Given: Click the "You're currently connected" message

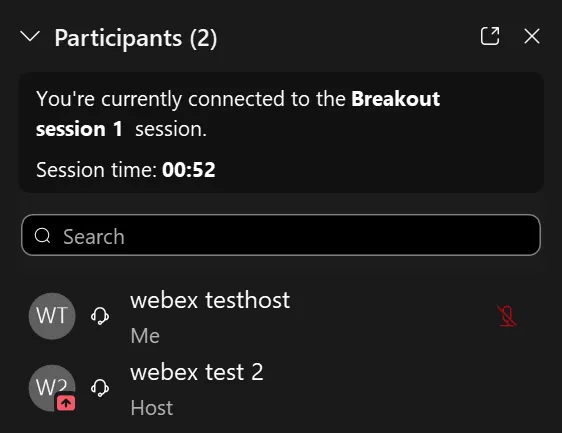Looking at the screenshot, I should 238,114.
